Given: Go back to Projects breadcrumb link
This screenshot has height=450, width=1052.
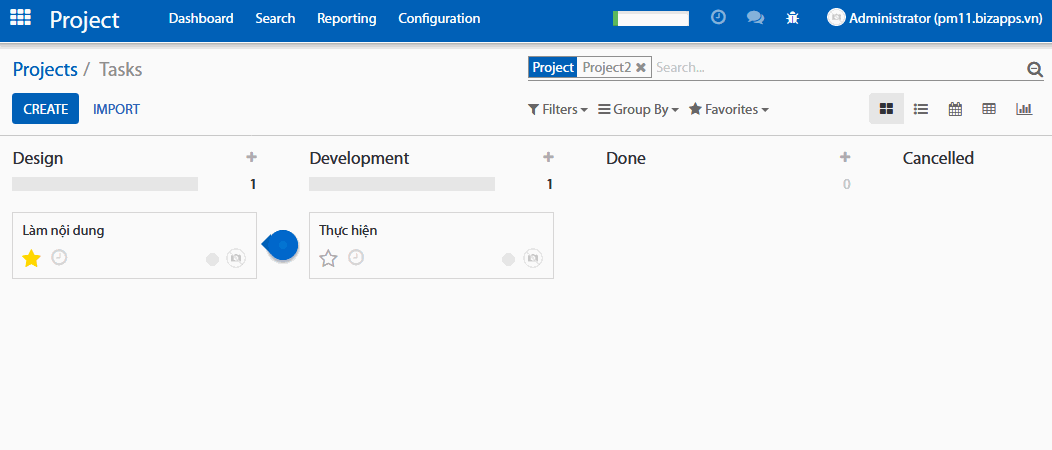Looking at the screenshot, I should (45, 69).
